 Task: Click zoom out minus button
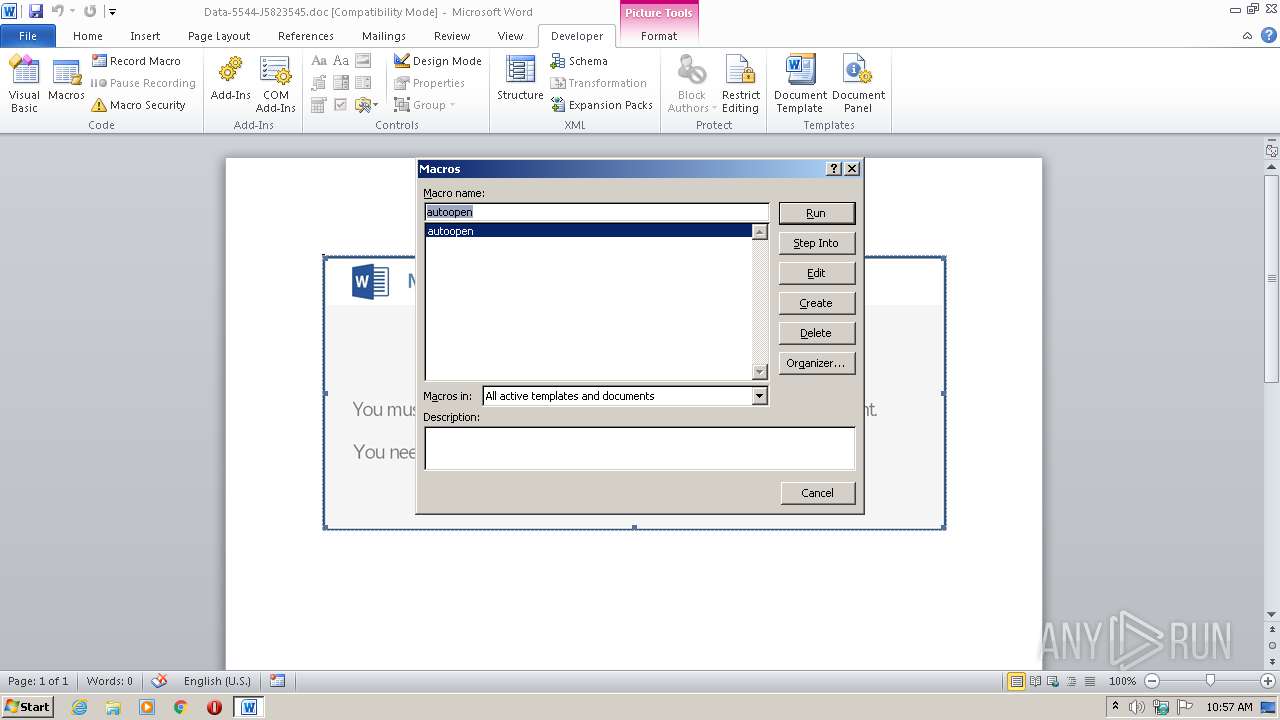1151,681
